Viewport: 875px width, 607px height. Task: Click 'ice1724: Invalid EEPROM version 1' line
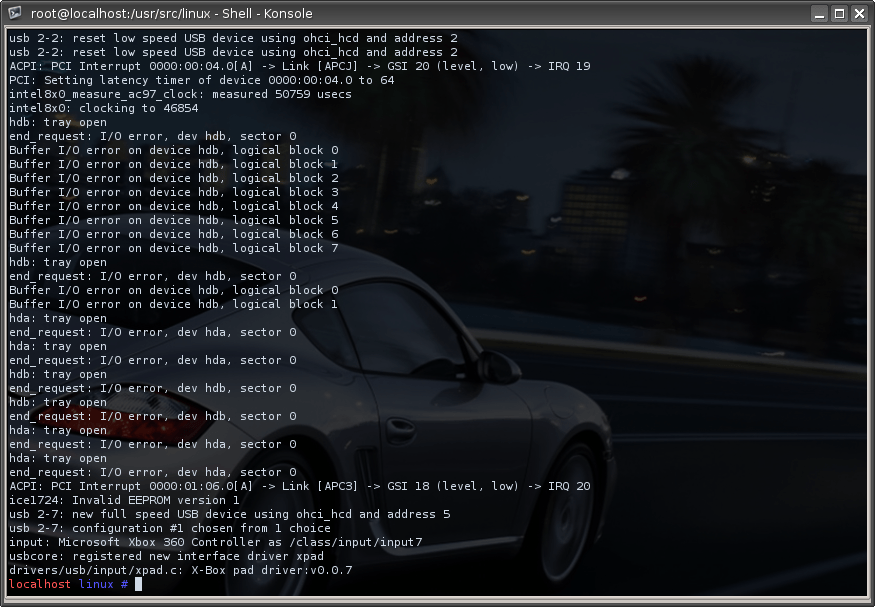point(124,500)
